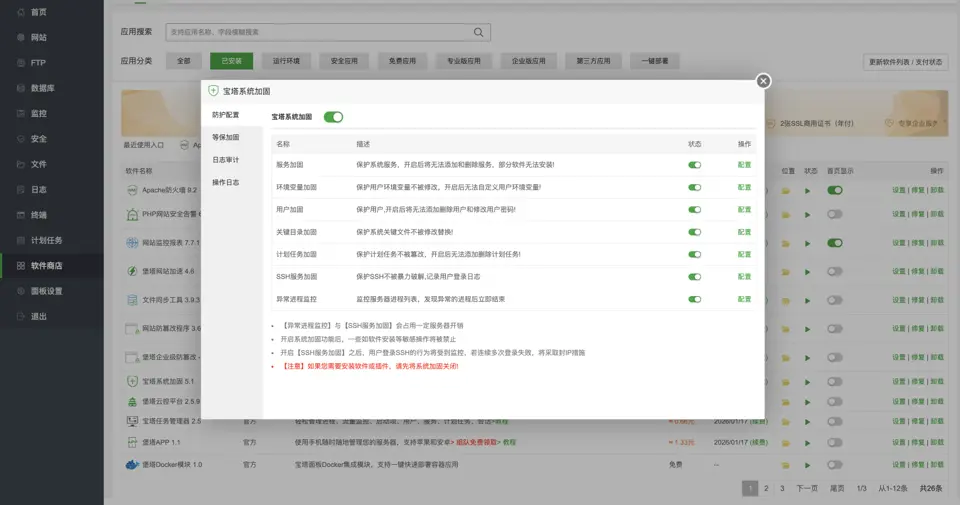Click 退出 in the left sidebar
The image size is (960, 505).
tap(52, 316)
